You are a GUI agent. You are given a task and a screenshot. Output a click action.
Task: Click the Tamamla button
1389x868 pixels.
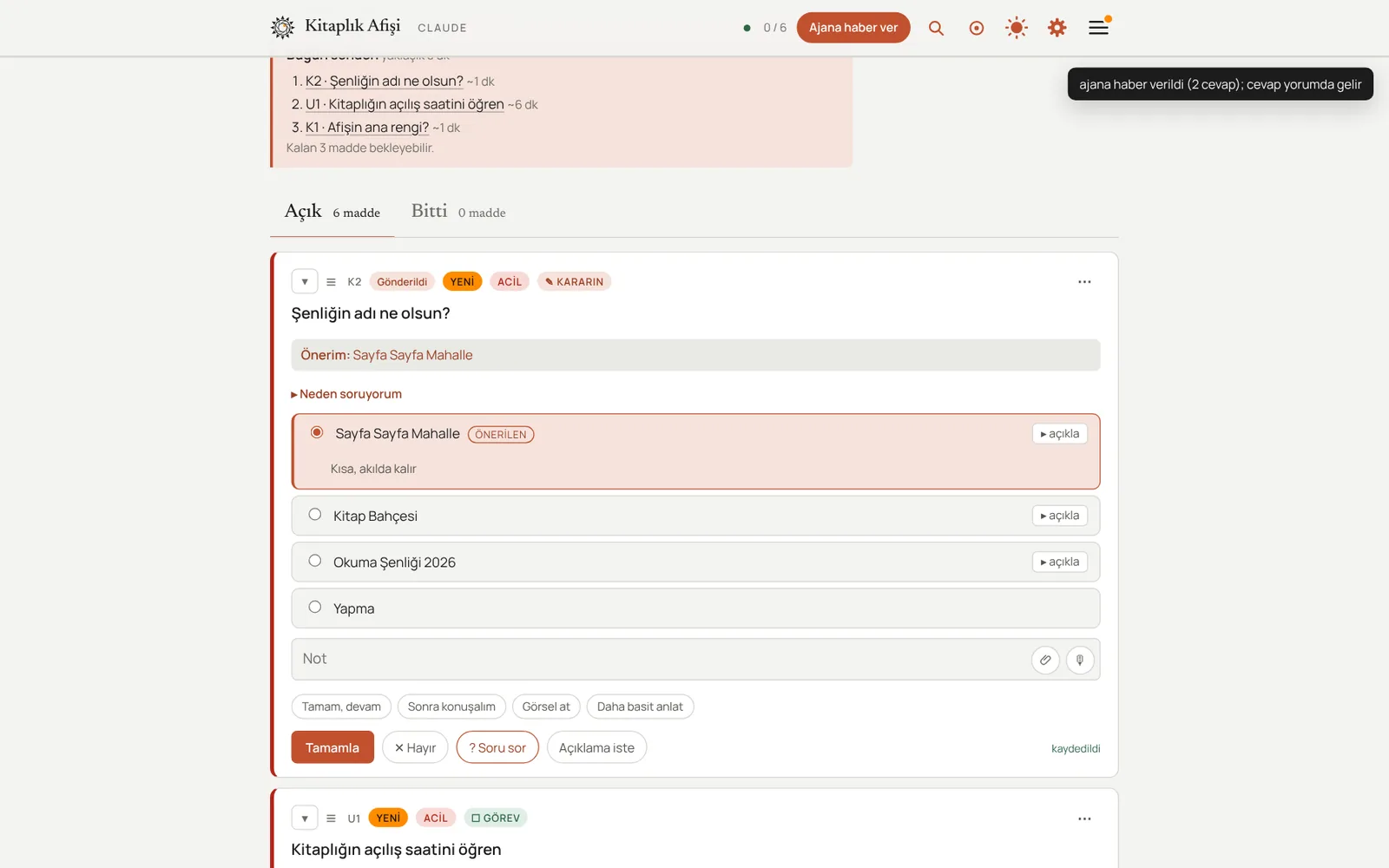pyautogui.click(x=332, y=747)
